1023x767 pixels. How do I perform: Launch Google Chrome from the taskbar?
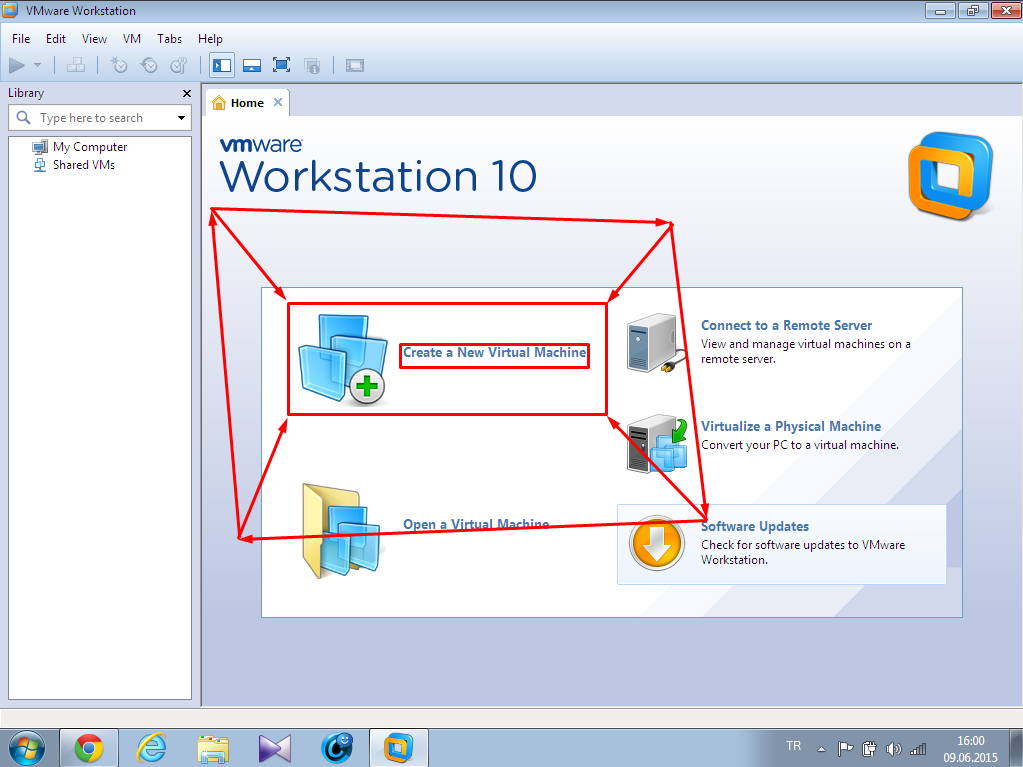[89, 748]
